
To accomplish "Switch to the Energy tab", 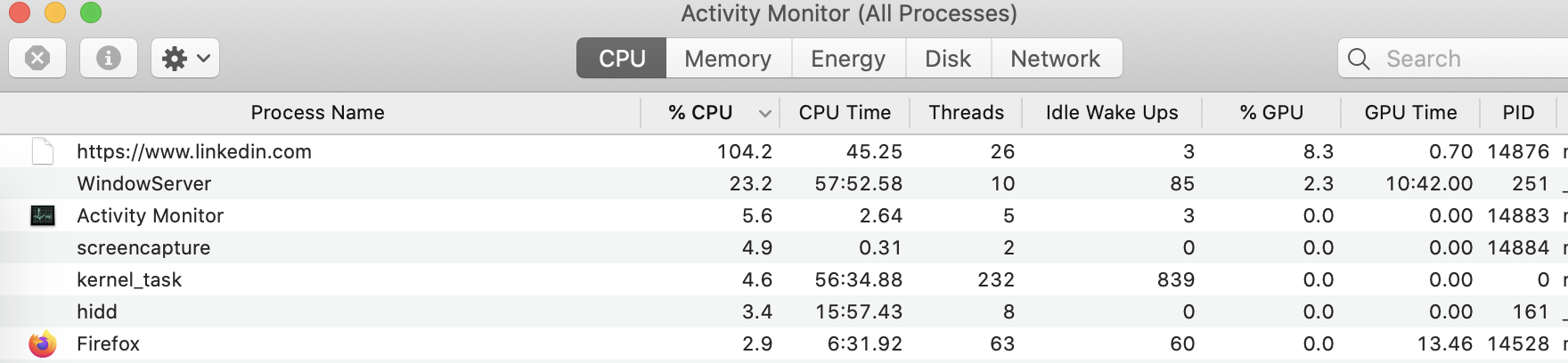I will click(848, 59).
